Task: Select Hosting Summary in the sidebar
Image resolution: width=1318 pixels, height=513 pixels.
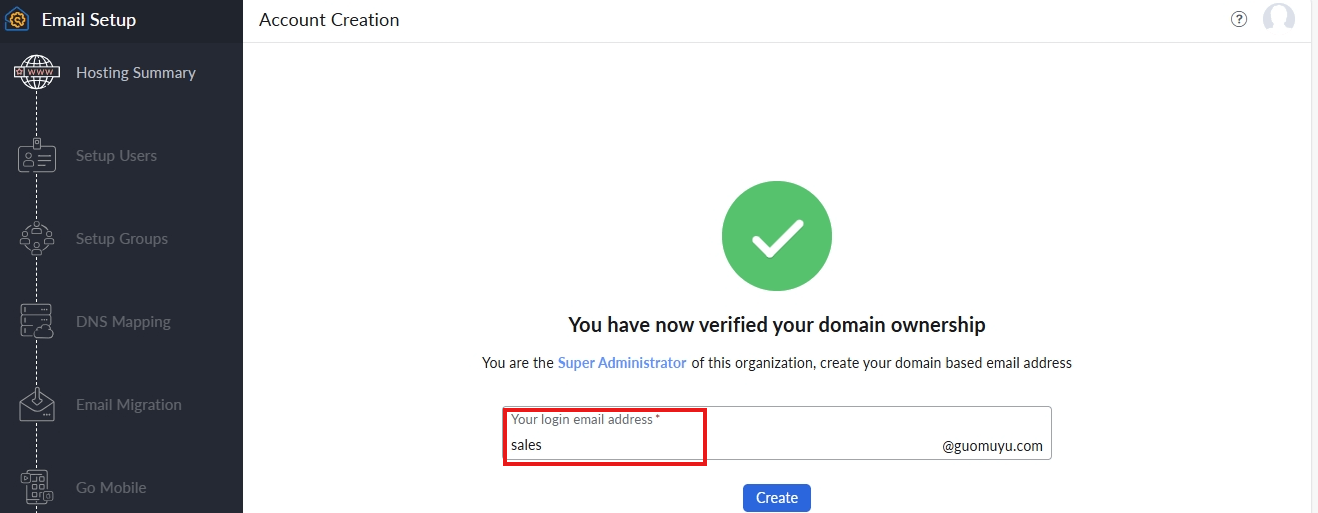Action: click(136, 73)
